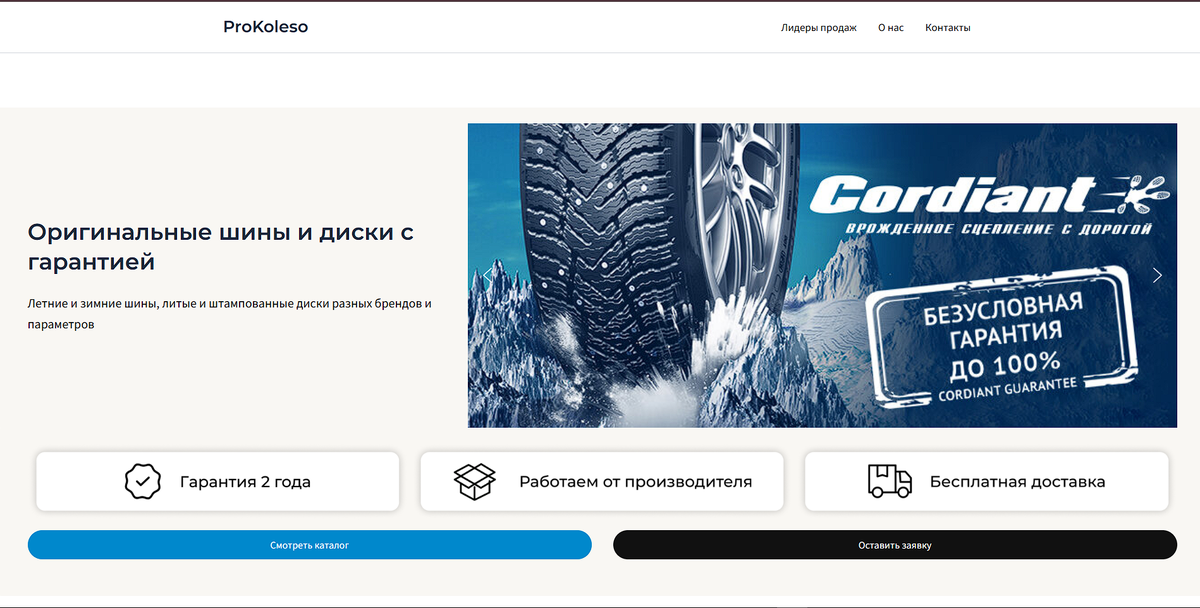Click the Оригинальные шины и диски heading
The height and width of the screenshot is (608, 1200).
(x=221, y=247)
